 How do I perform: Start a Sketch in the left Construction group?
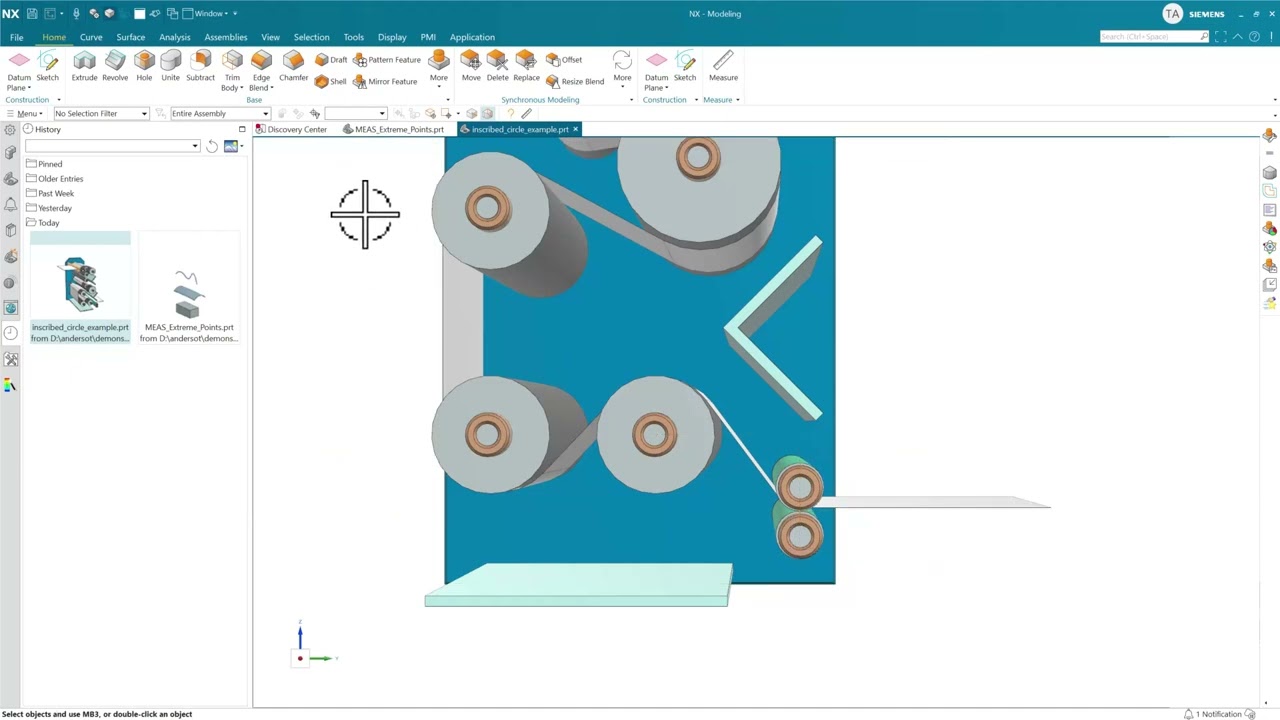tap(47, 67)
